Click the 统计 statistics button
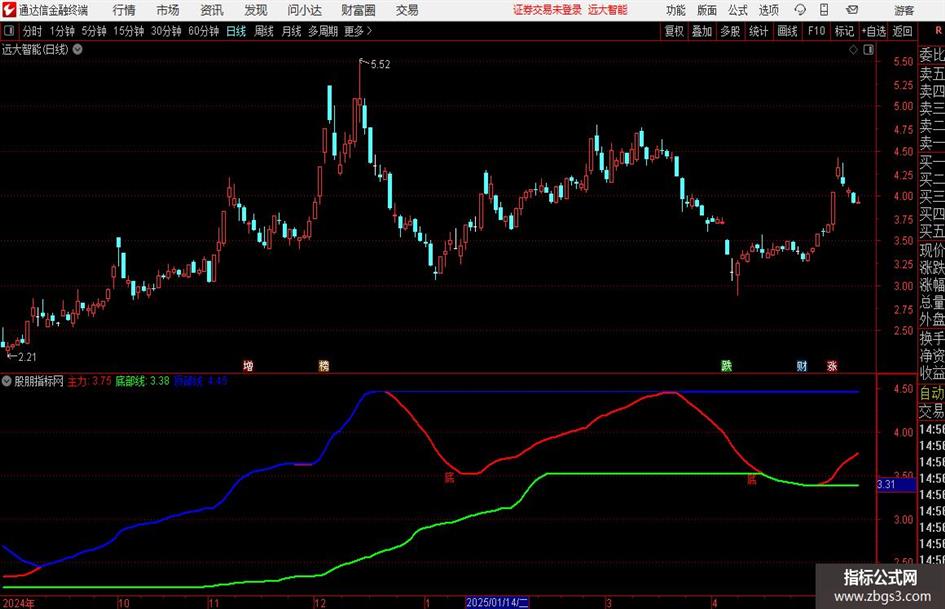The width and height of the screenshot is (945, 609). (759, 31)
